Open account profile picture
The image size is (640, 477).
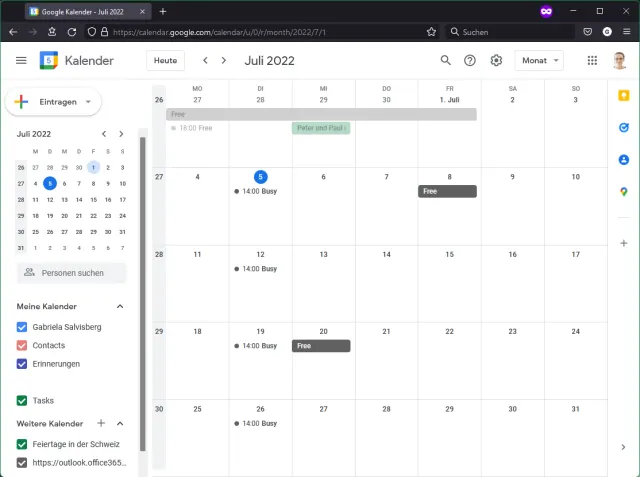[x=620, y=60]
